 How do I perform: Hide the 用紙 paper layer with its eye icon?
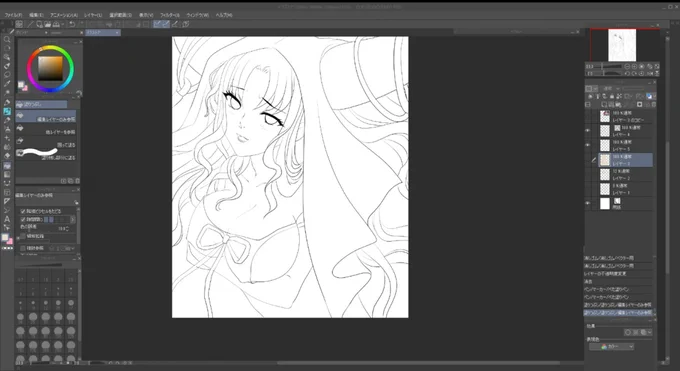(x=588, y=203)
